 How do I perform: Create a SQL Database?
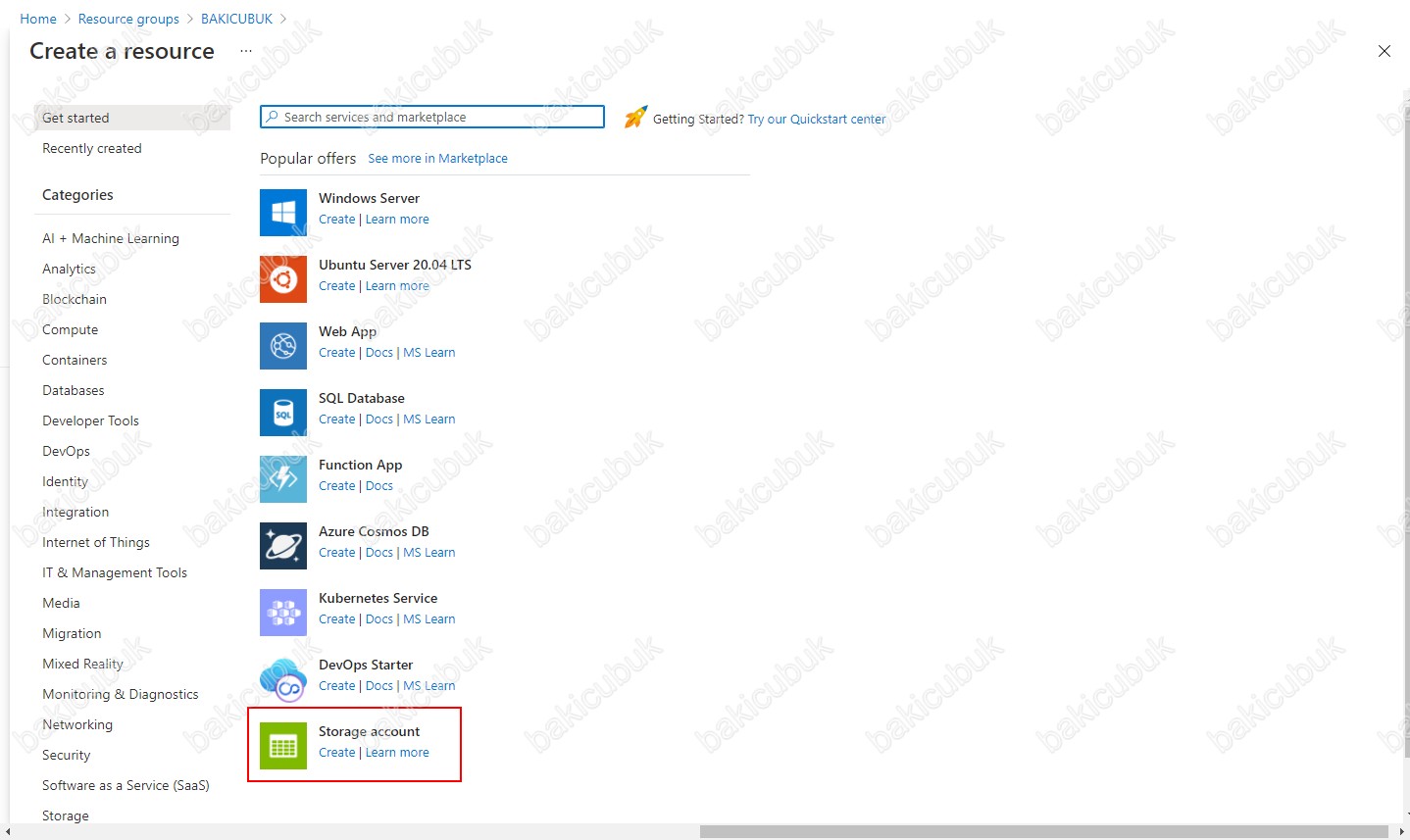tap(337, 420)
